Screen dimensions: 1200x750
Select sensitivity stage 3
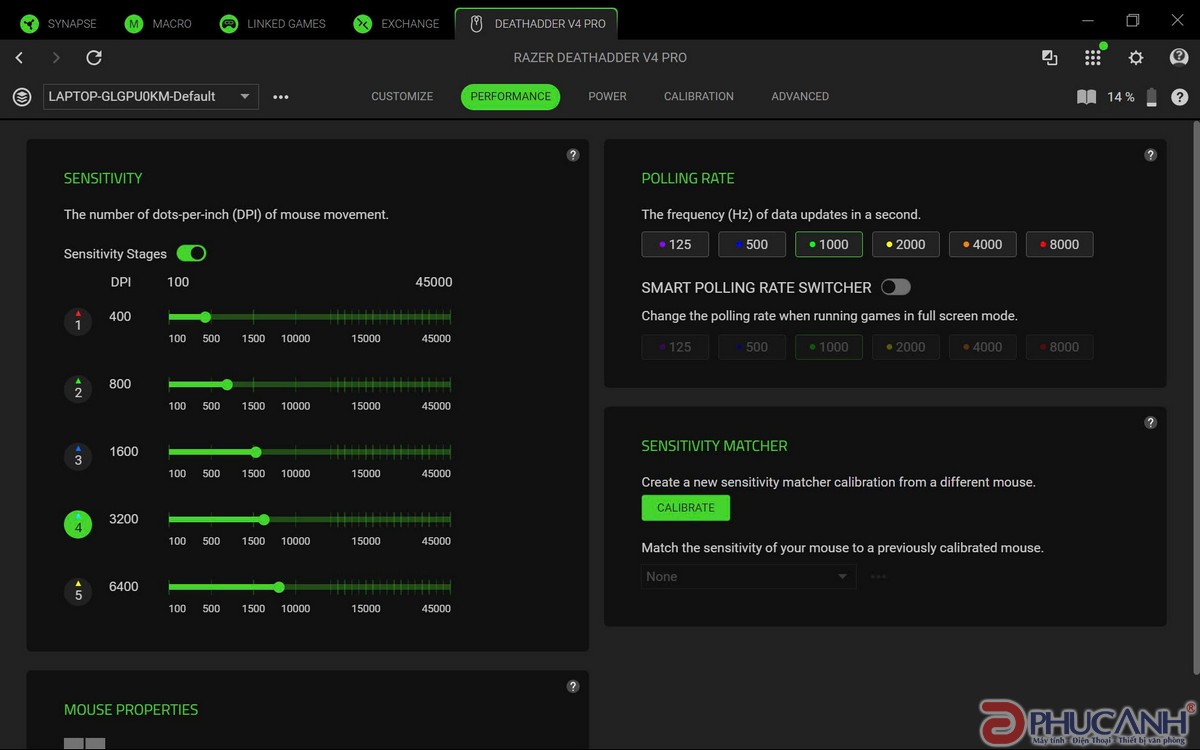pos(78,456)
